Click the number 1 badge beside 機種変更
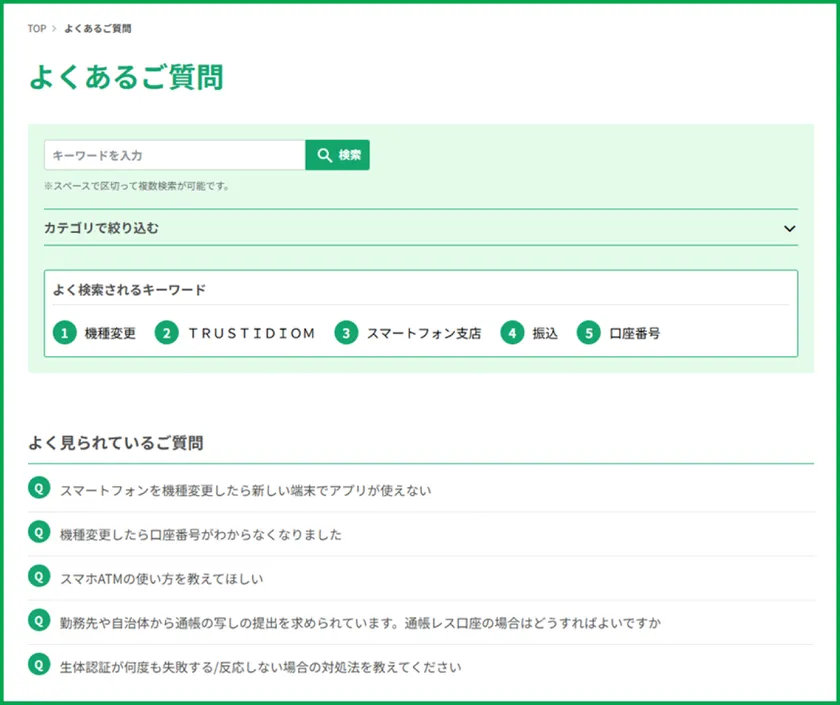Image resolution: width=840 pixels, height=705 pixels. (x=65, y=333)
